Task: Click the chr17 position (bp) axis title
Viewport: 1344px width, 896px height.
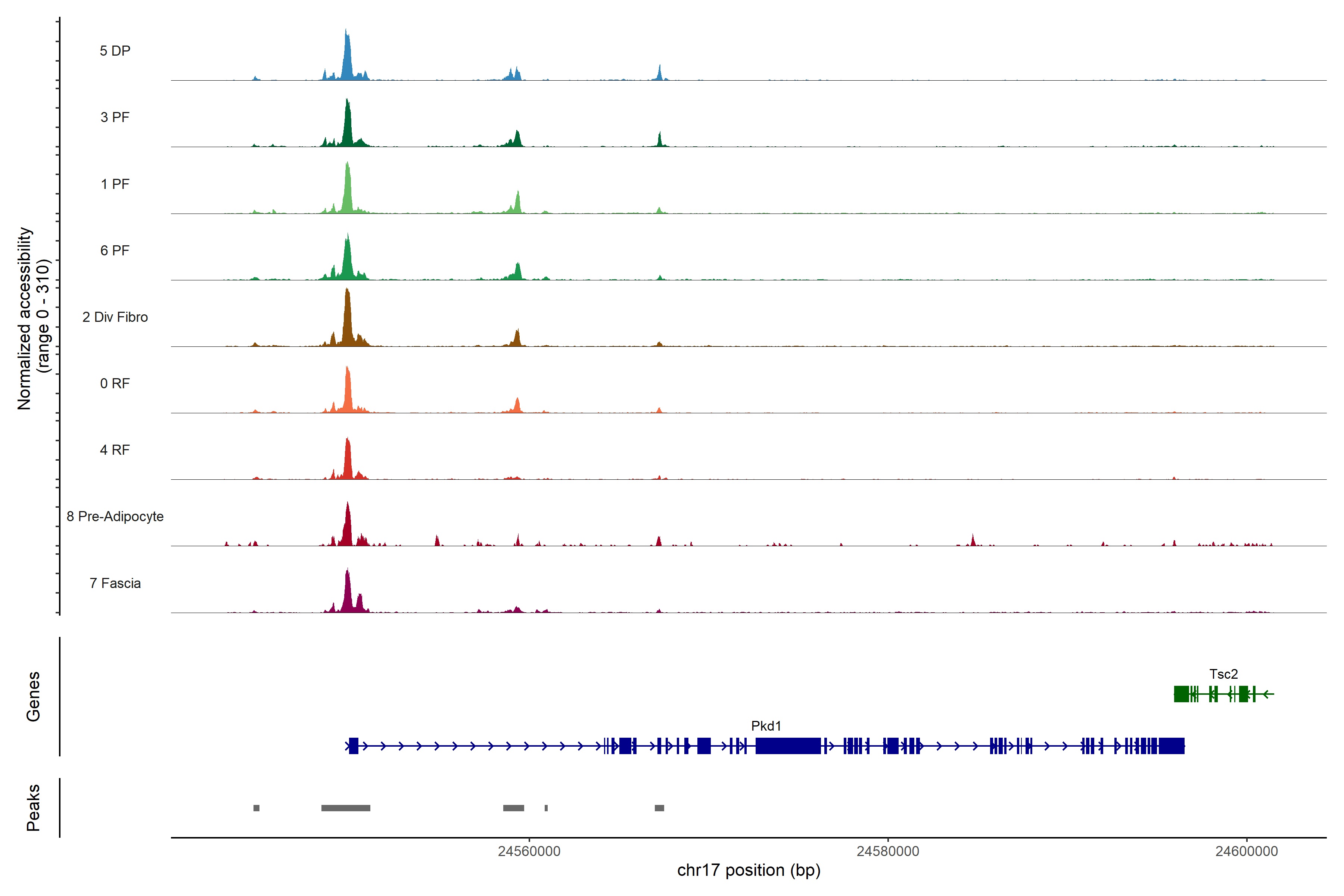Action: tap(749, 870)
